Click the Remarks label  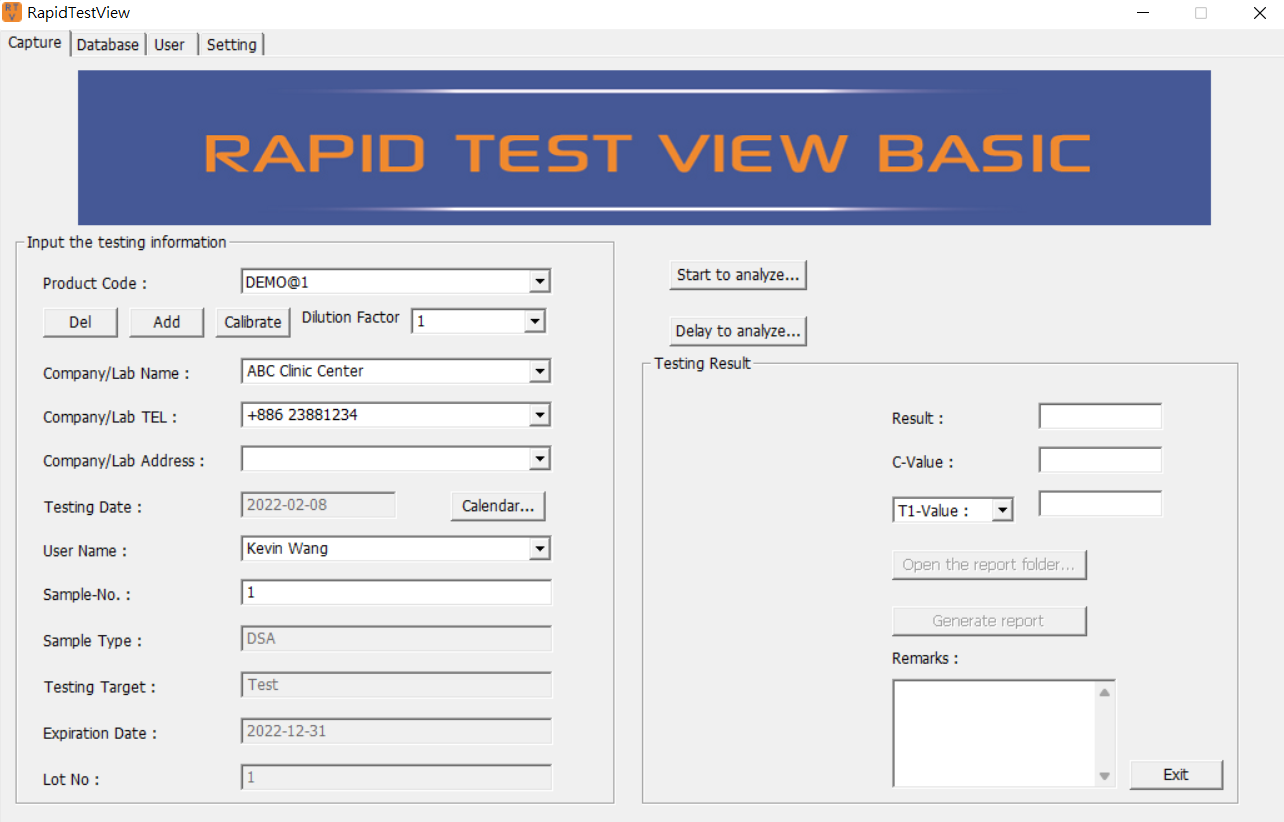tap(925, 659)
